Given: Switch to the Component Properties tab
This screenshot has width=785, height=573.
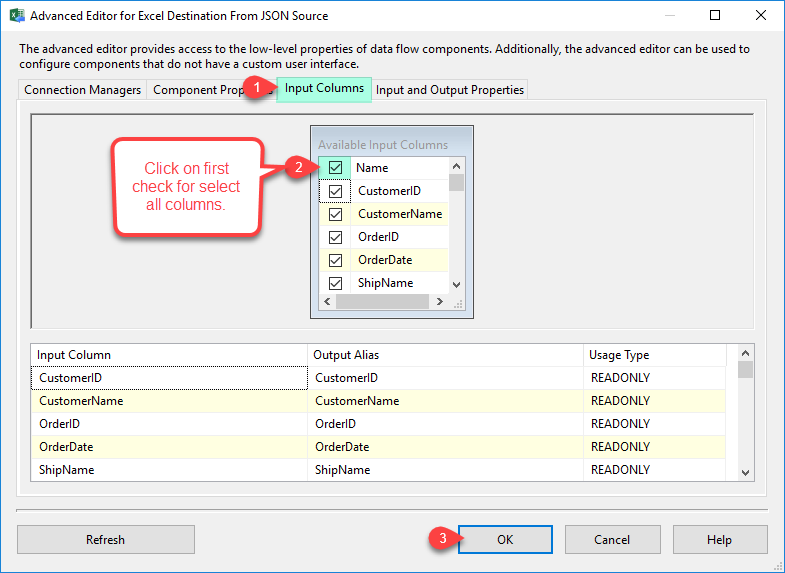Looking at the screenshot, I should pyautogui.click(x=211, y=90).
